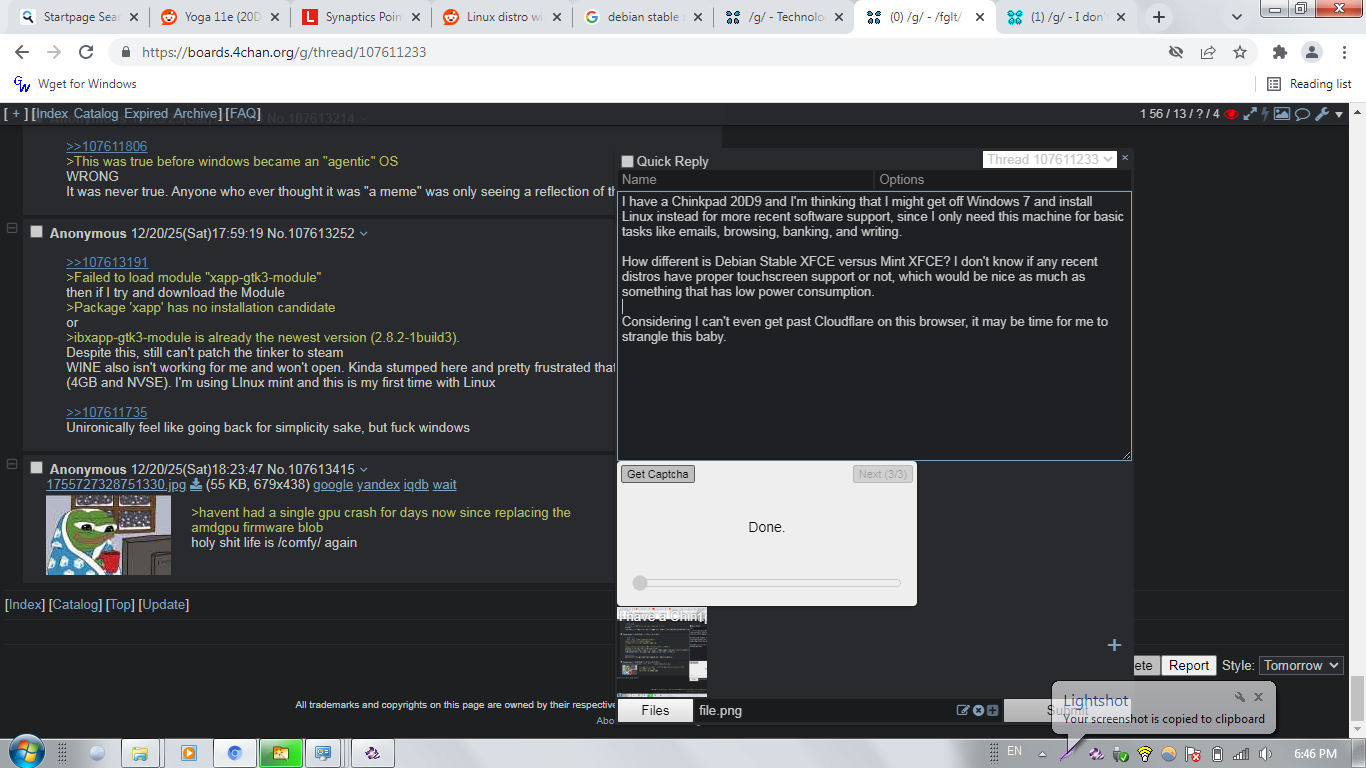This screenshot has width=1366, height=768.
Task: Click the expand arrows icon in 4chan header
Action: click(x=1250, y=114)
